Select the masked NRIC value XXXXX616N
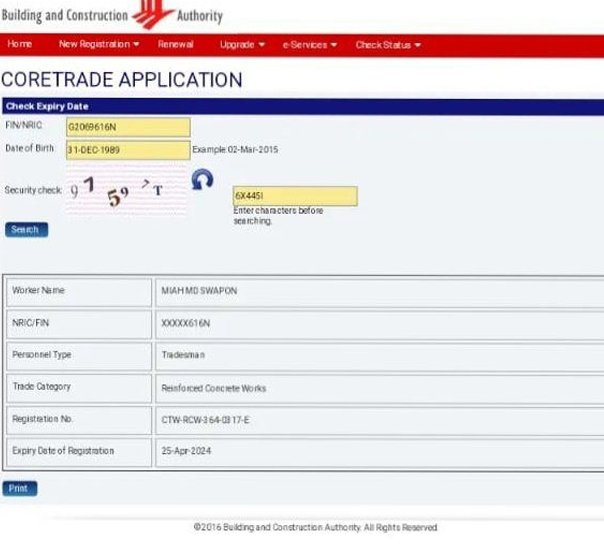 pos(186,323)
